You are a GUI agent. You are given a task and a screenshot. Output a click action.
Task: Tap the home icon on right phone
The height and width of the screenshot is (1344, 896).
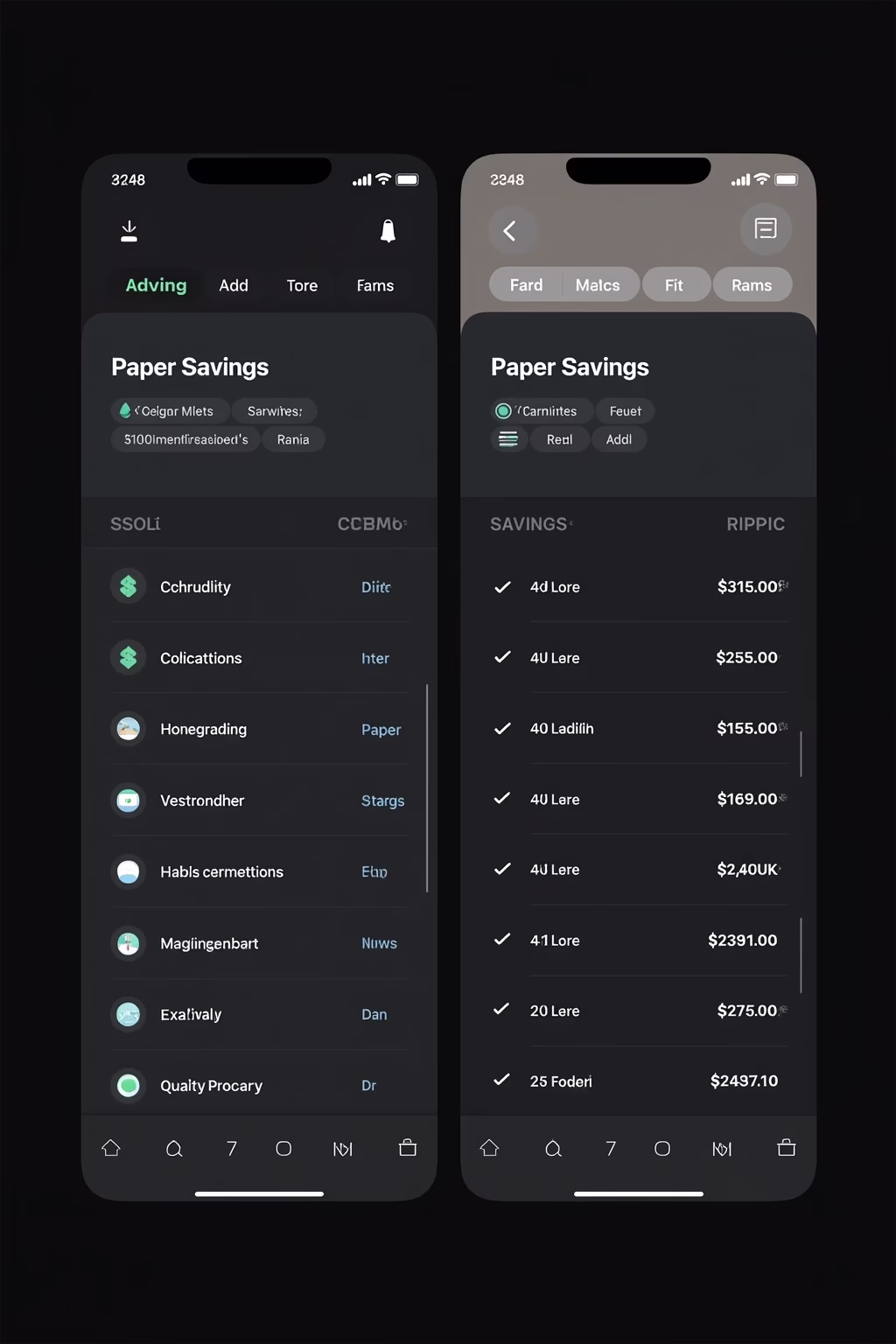coord(489,1148)
